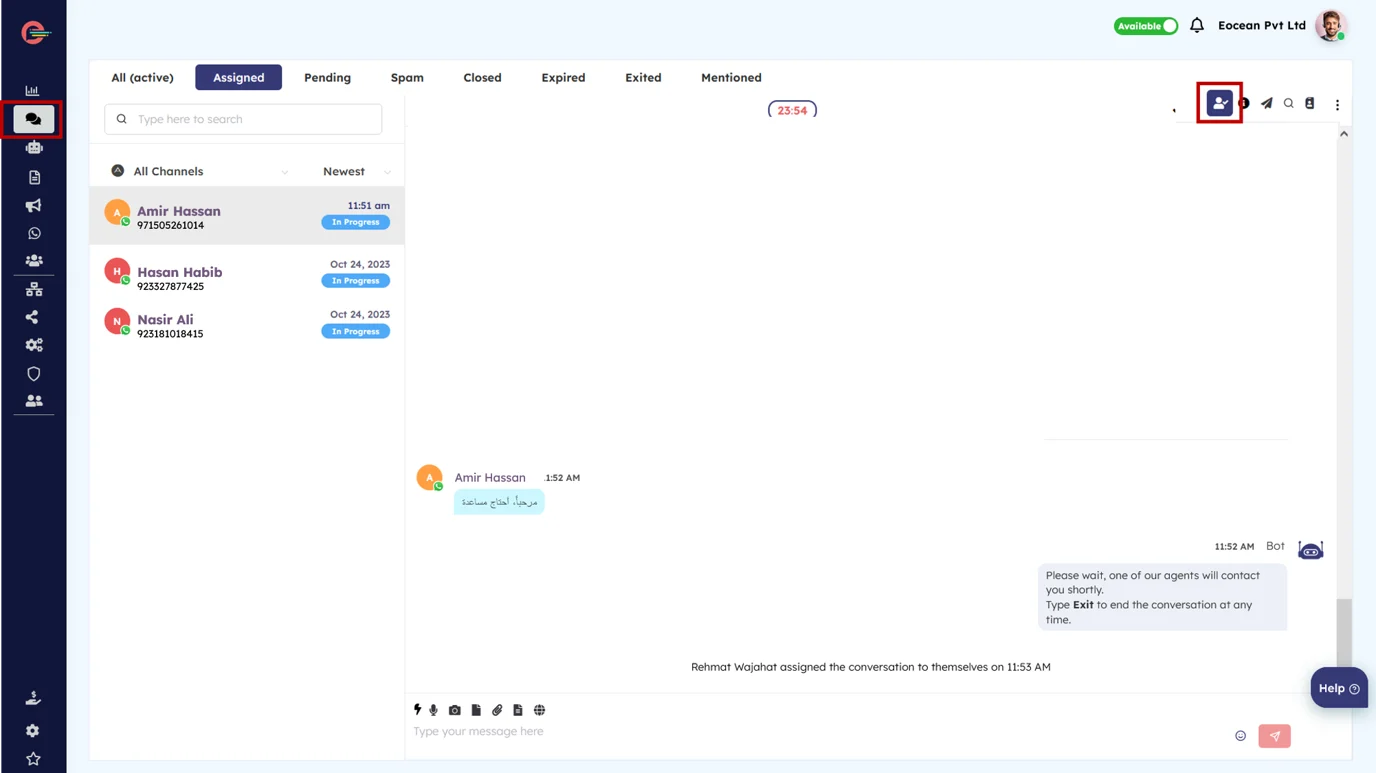Open the notification bell
The height and width of the screenshot is (773, 1376).
click(x=1197, y=26)
